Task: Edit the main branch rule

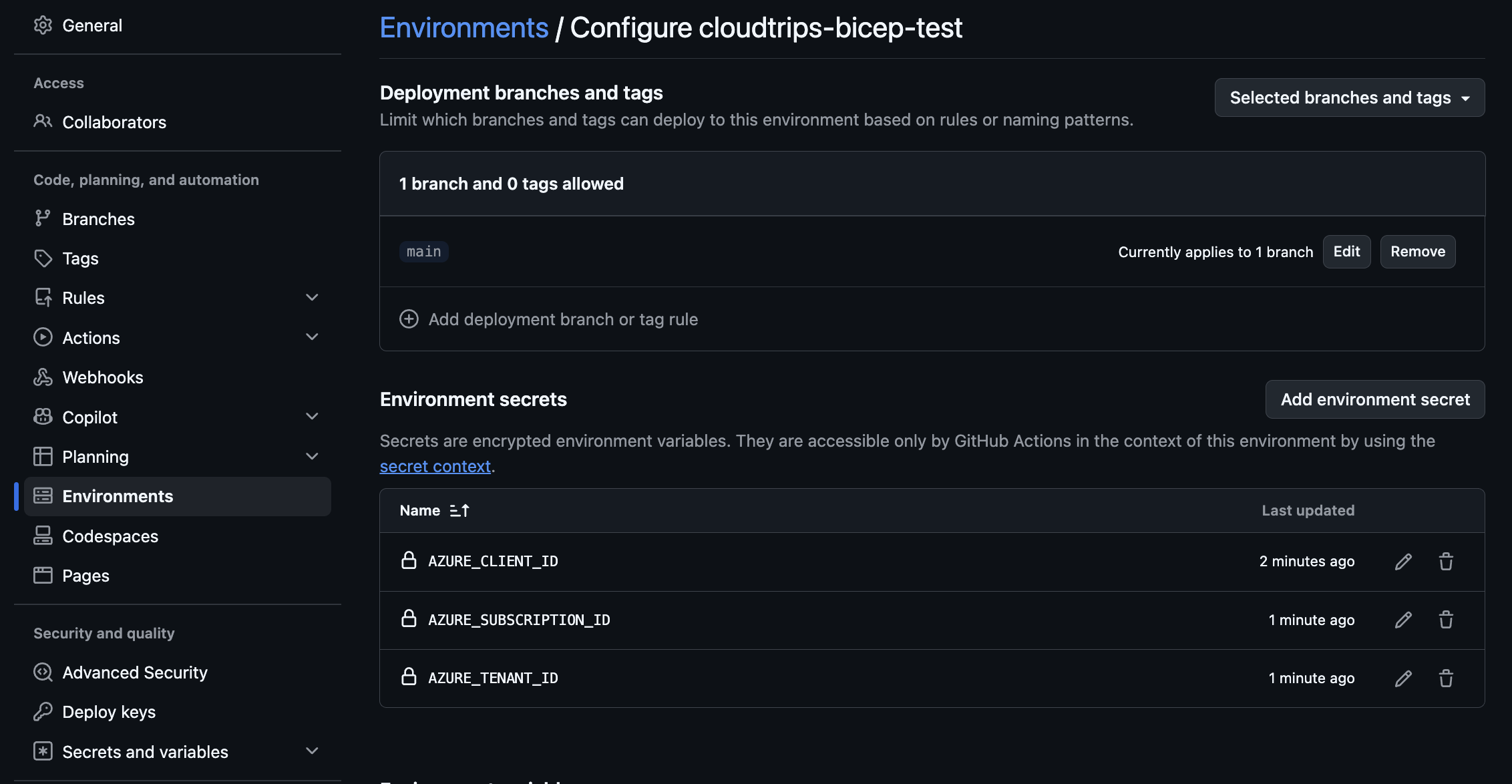Action: click(1346, 252)
